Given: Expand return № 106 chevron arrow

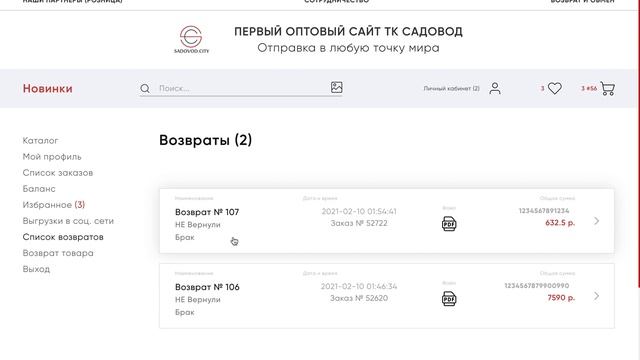Looking at the screenshot, I should point(597,296).
